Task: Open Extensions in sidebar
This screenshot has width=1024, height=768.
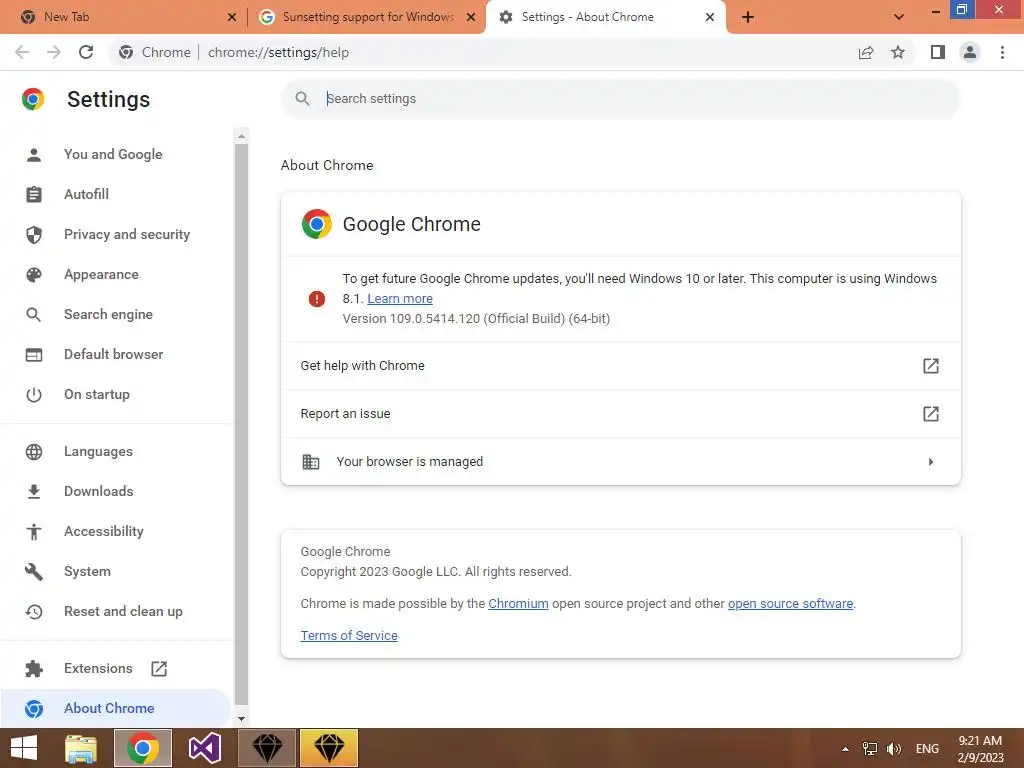Action: [98, 668]
